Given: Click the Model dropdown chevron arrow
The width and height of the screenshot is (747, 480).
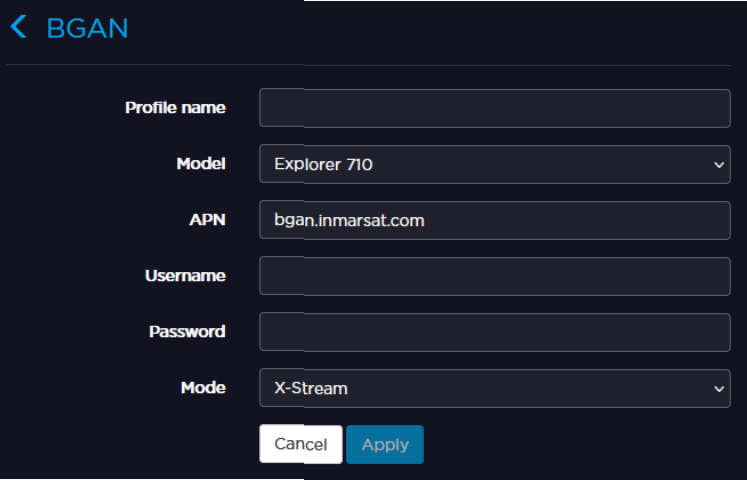Looking at the screenshot, I should pyautogui.click(x=719, y=164).
